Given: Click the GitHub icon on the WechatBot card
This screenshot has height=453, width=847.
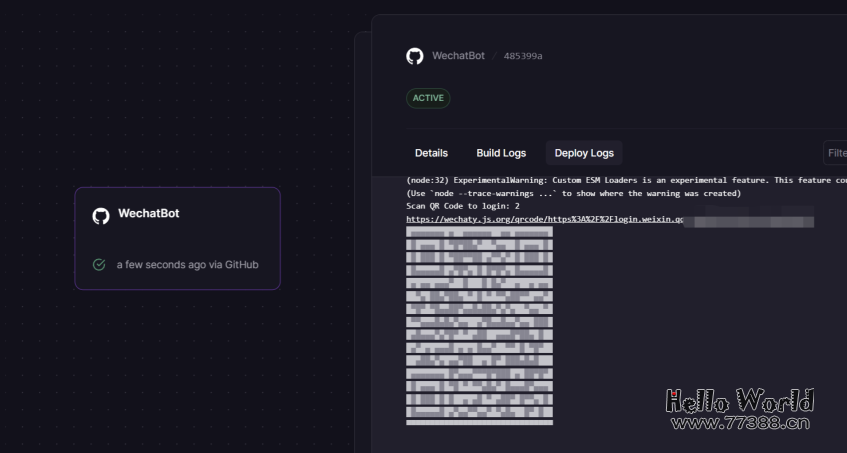Looking at the screenshot, I should click(101, 215).
